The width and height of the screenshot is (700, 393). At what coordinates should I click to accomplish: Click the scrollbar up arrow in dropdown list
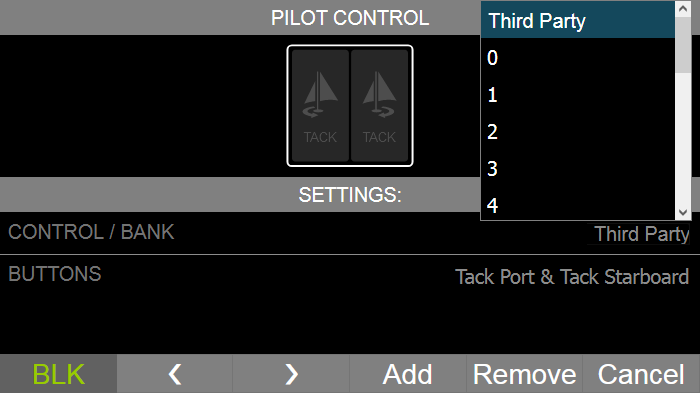click(x=683, y=8)
